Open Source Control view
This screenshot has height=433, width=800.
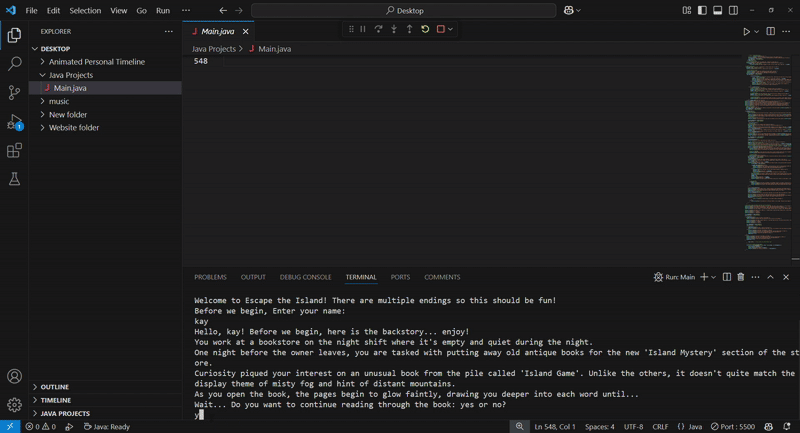(x=14, y=92)
